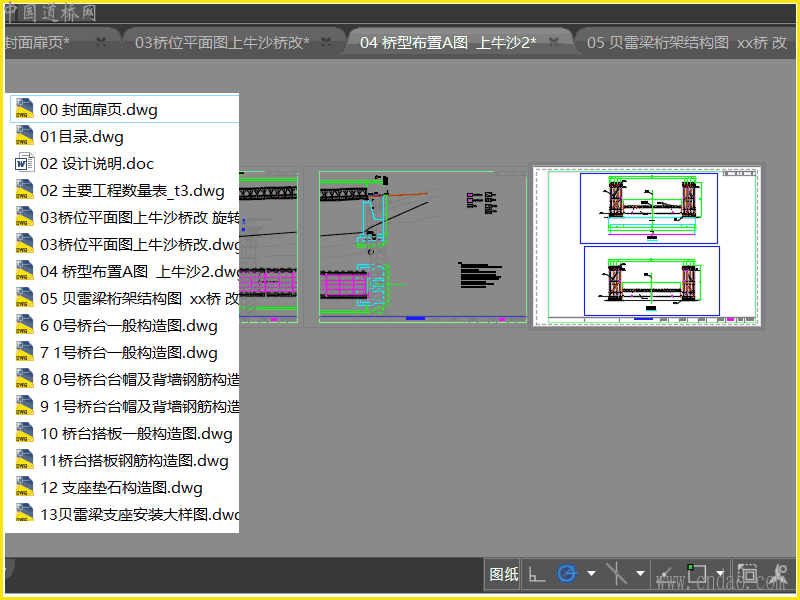
Task: Select file 02 设计说明.doc
Action: (124, 164)
